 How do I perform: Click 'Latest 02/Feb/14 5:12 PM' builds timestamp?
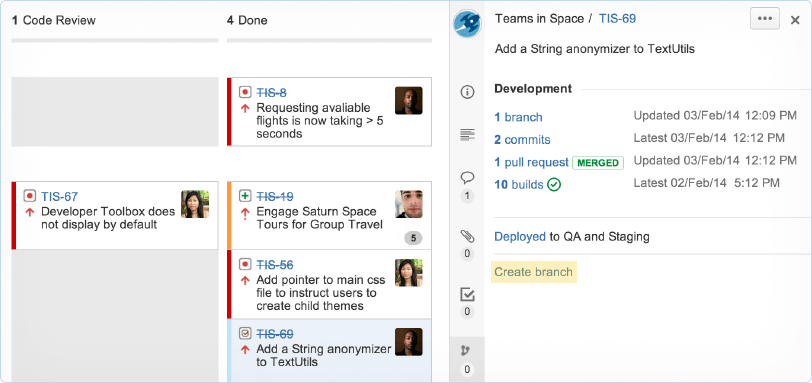pyautogui.click(x=706, y=183)
